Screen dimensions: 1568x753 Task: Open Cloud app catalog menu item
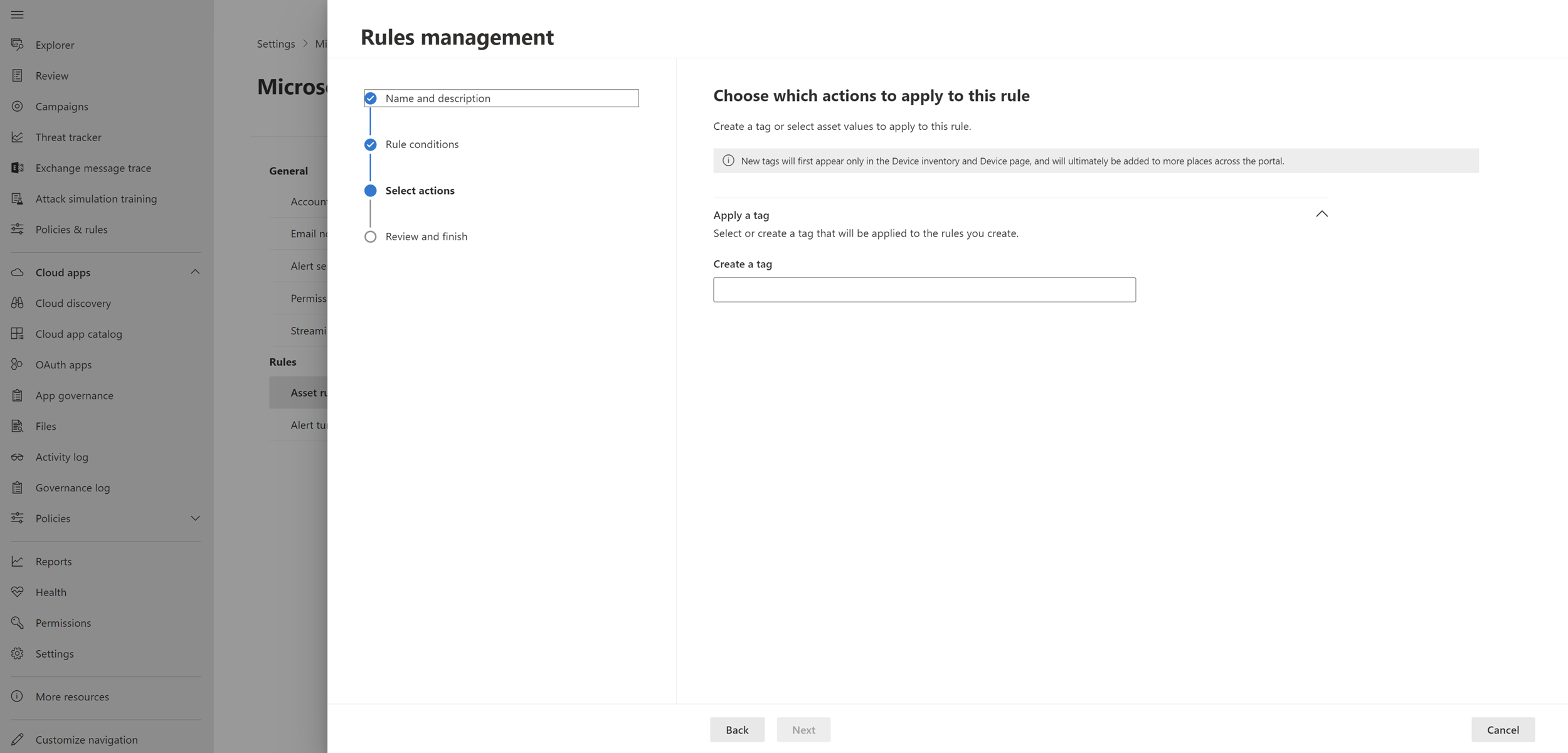[x=78, y=334]
